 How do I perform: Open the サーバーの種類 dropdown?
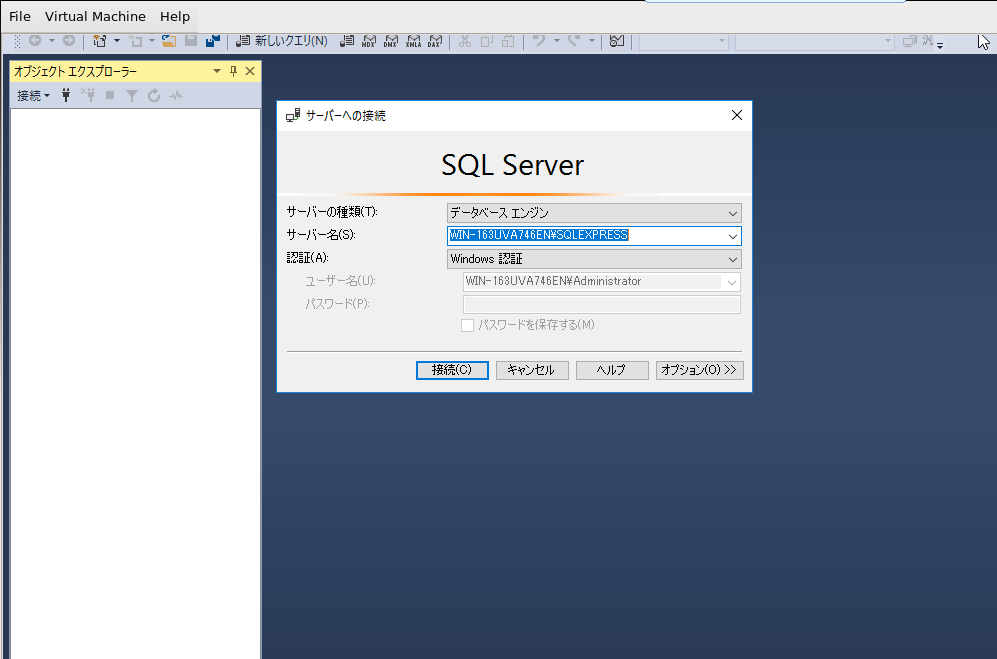pyautogui.click(x=733, y=213)
